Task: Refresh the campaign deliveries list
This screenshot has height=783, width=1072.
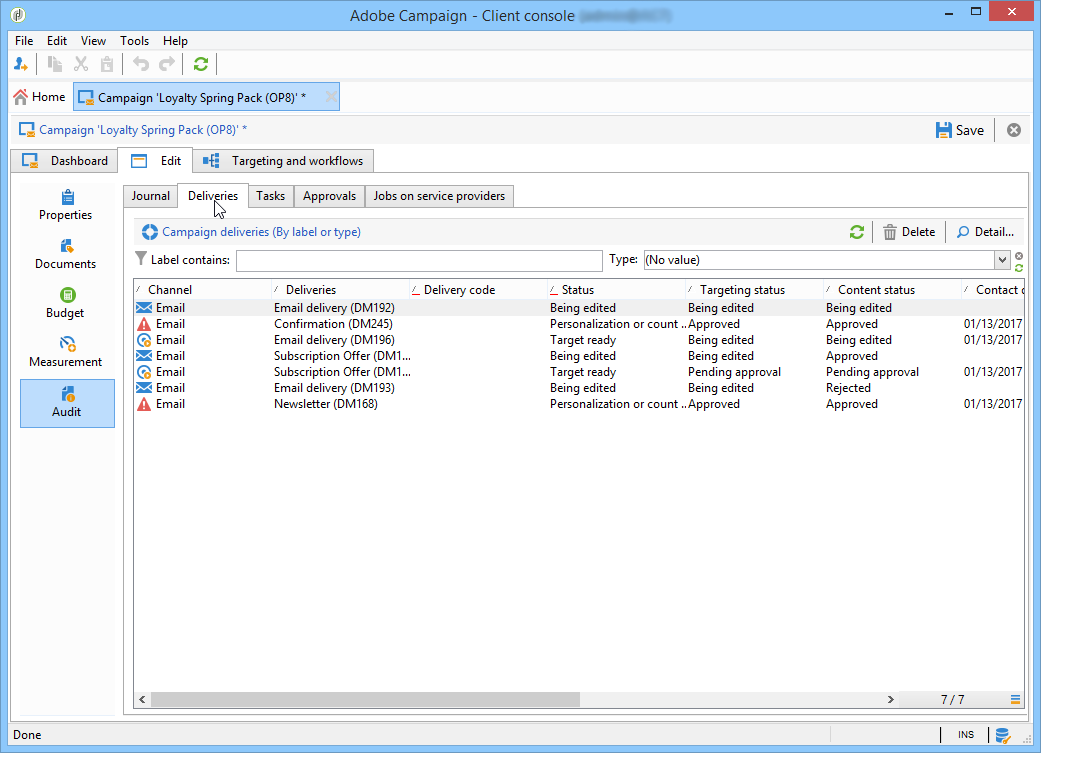Action: [857, 232]
